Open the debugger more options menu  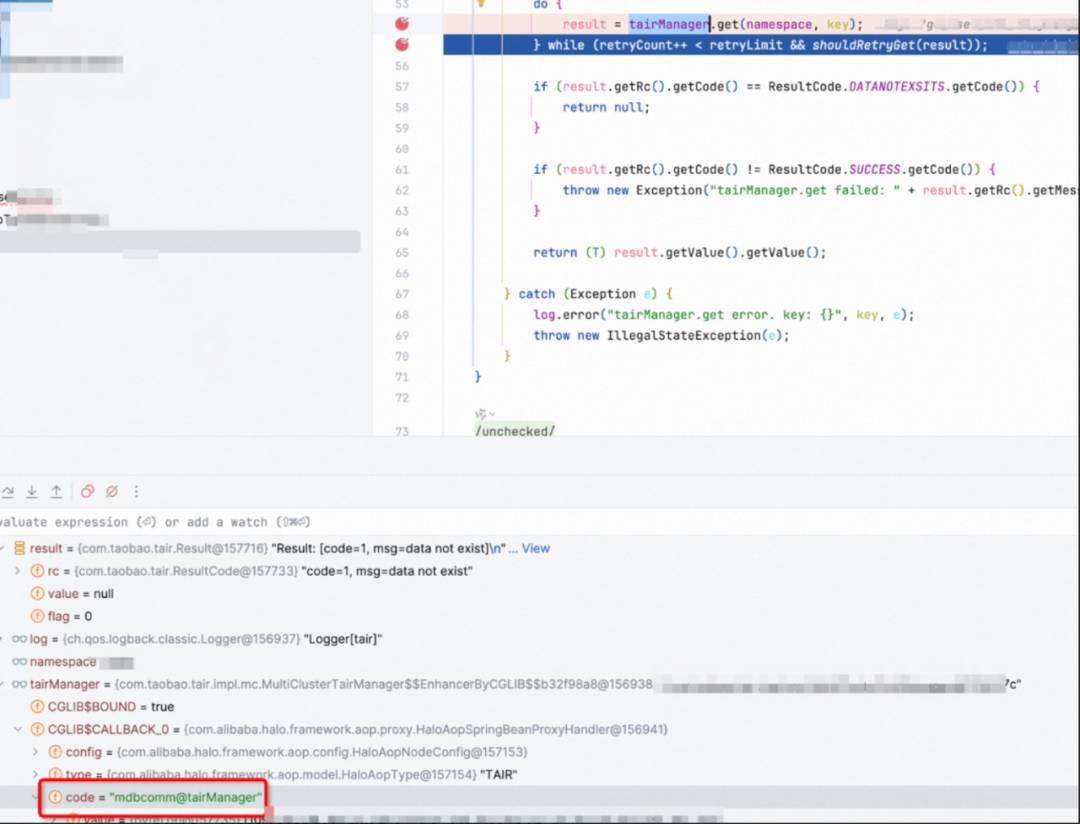point(136,491)
